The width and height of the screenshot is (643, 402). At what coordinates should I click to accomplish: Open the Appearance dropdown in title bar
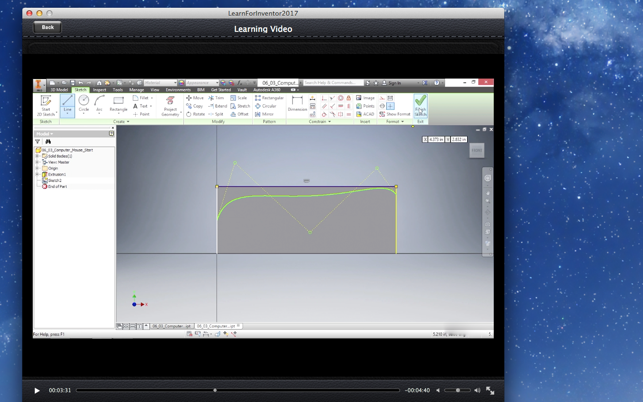(x=202, y=83)
